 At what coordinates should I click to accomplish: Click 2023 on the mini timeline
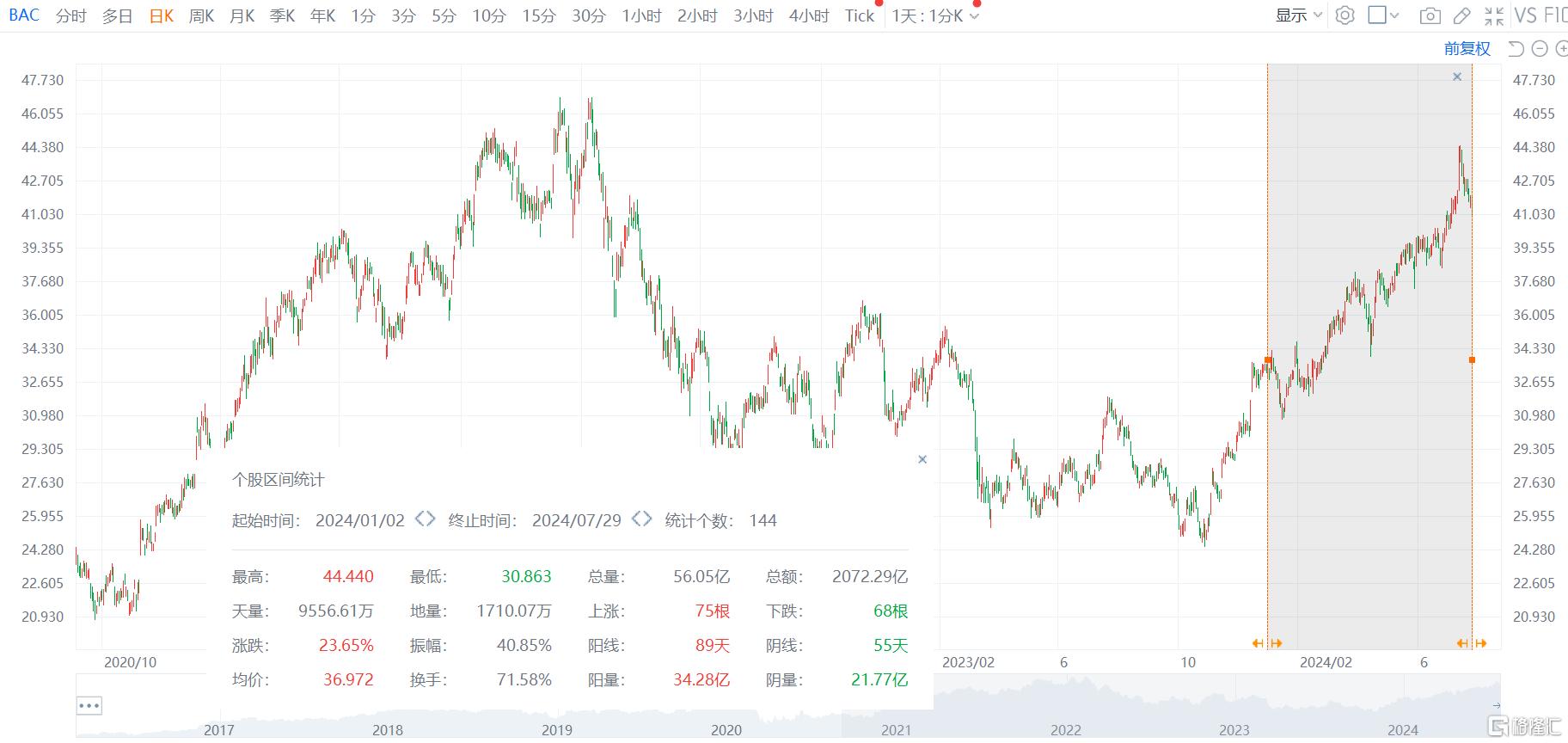[x=1234, y=729]
